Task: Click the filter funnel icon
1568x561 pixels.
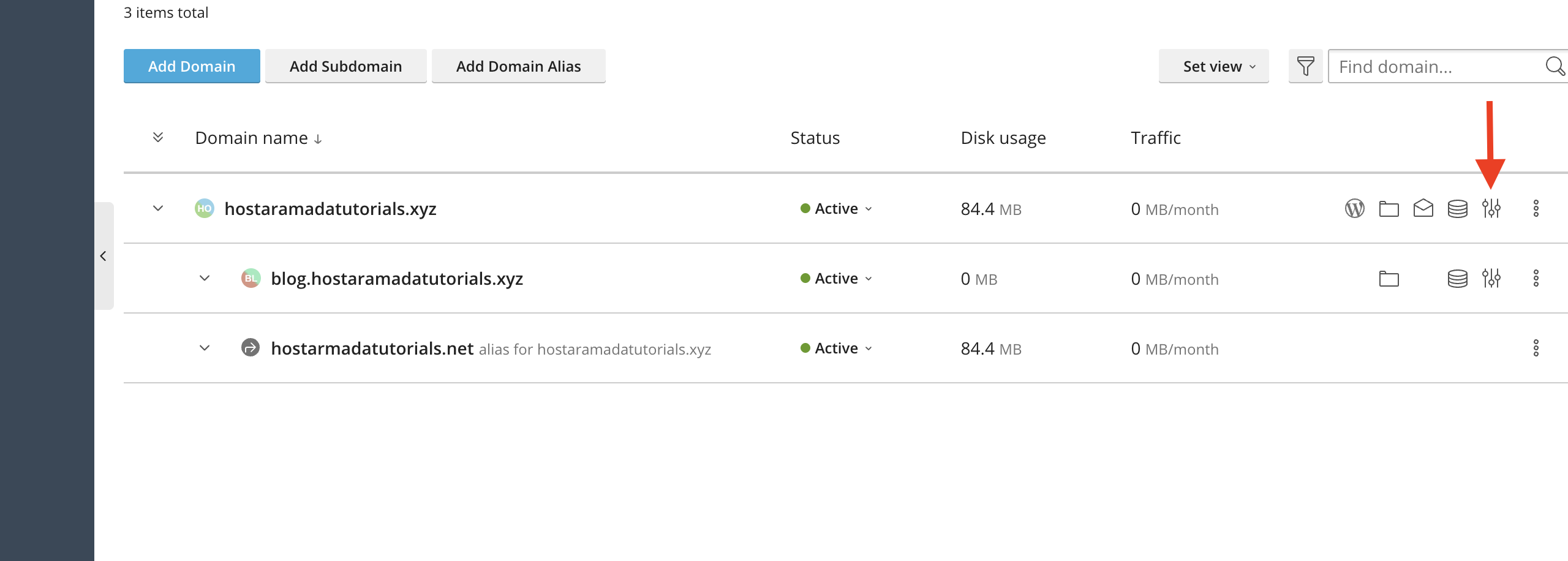Action: pyautogui.click(x=1305, y=66)
